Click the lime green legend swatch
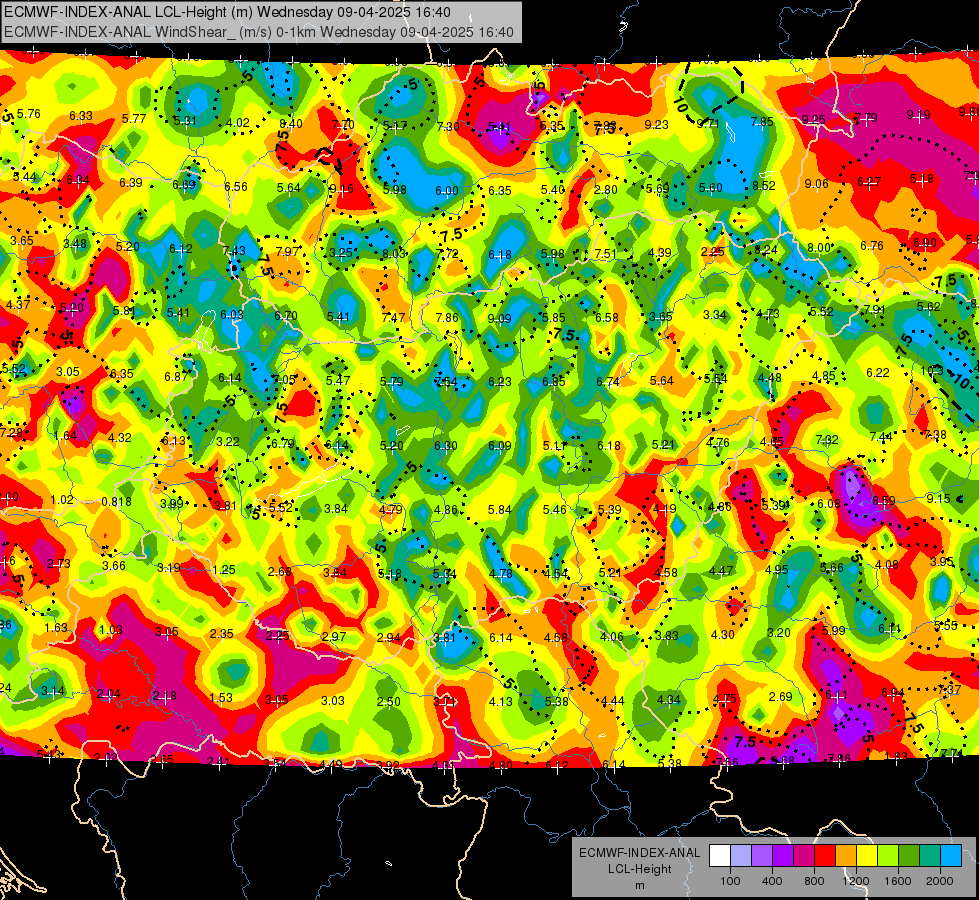Image resolution: width=979 pixels, height=900 pixels. point(888,856)
